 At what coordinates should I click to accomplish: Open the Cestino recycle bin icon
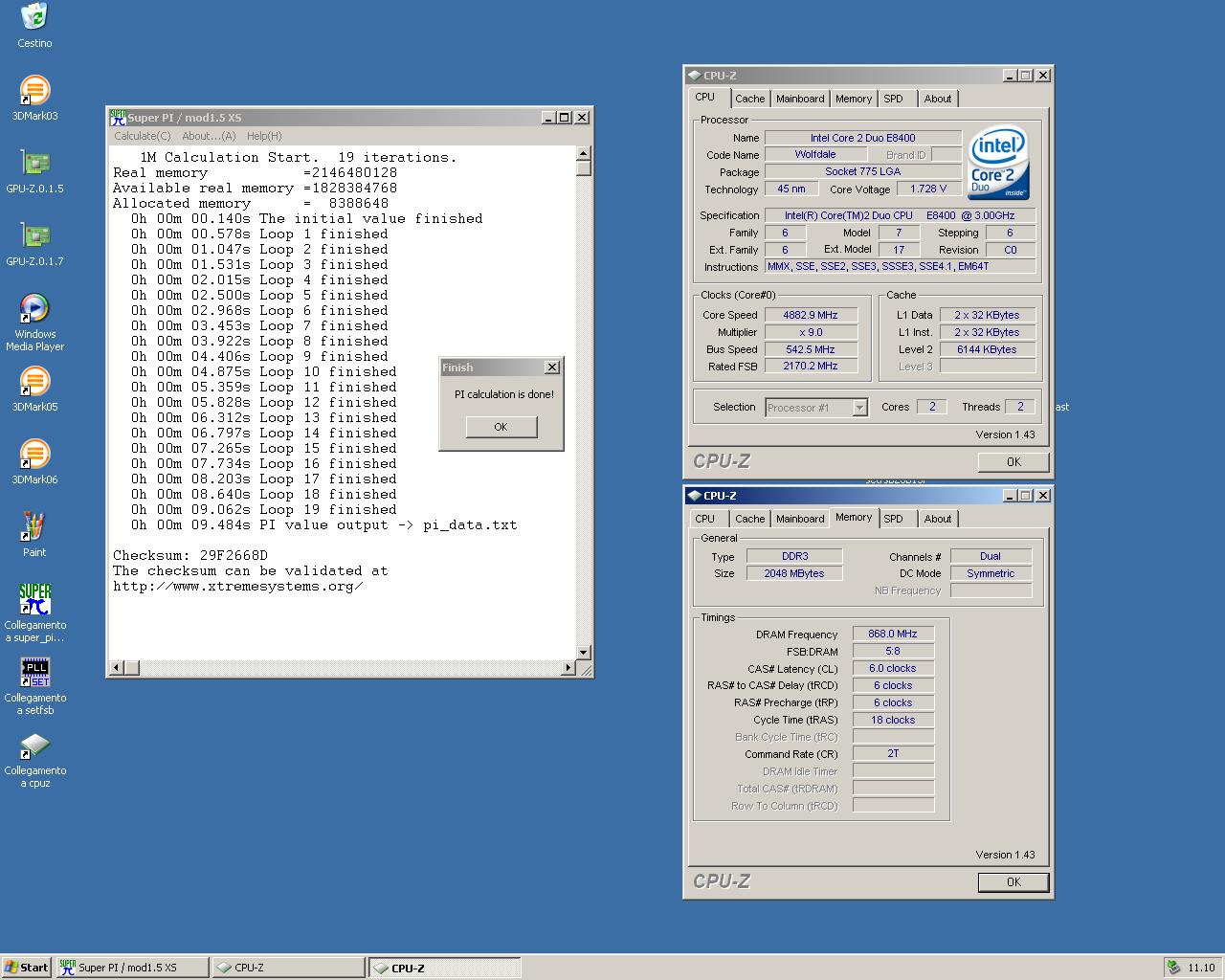tap(34, 16)
